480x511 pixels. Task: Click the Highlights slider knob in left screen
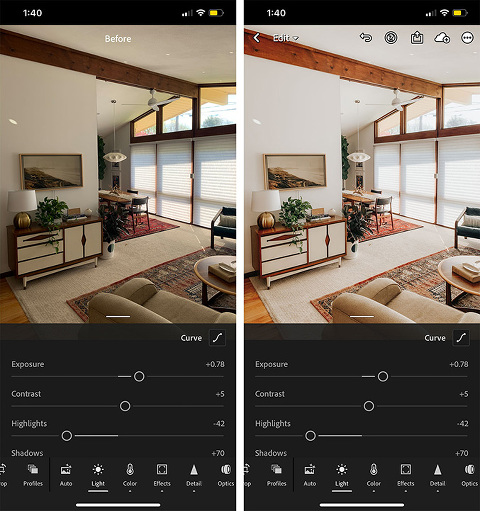pos(67,436)
